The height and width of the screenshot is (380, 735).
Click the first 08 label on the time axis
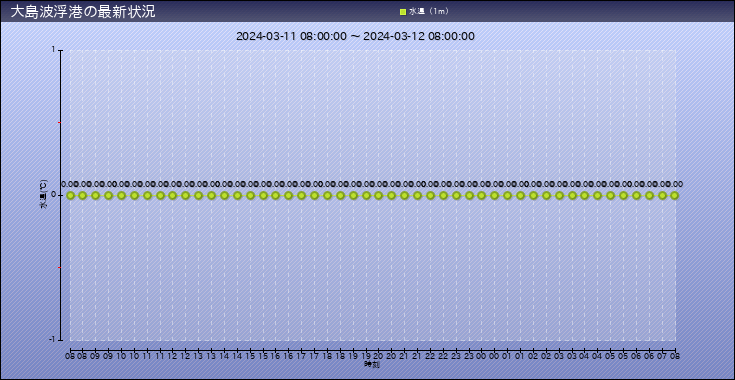coord(70,357)
